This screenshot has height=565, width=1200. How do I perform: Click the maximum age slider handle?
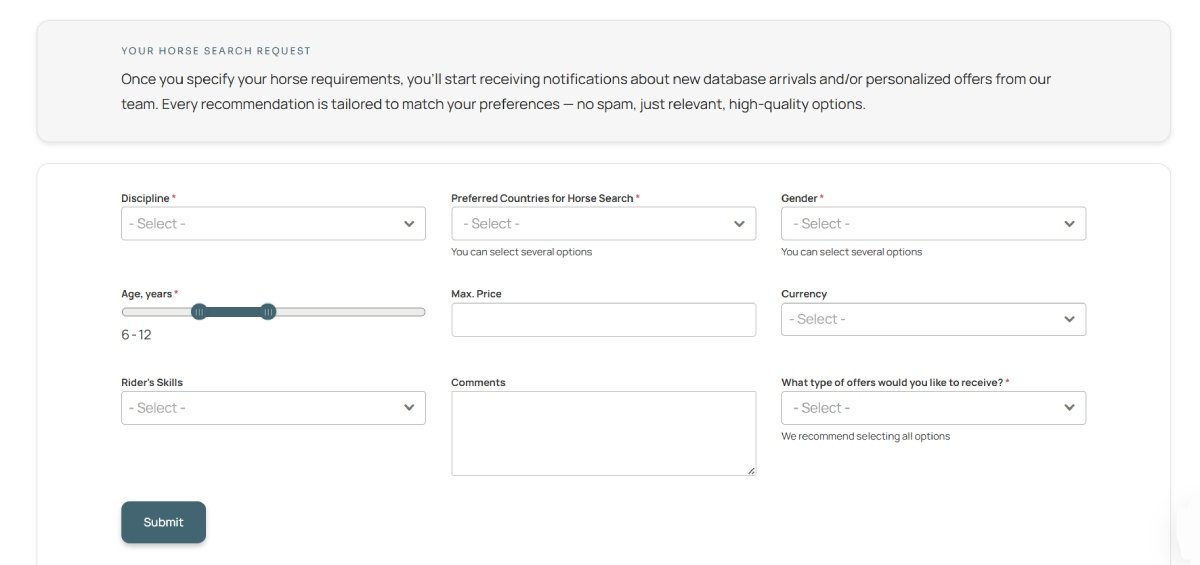(x=268, y=312)
